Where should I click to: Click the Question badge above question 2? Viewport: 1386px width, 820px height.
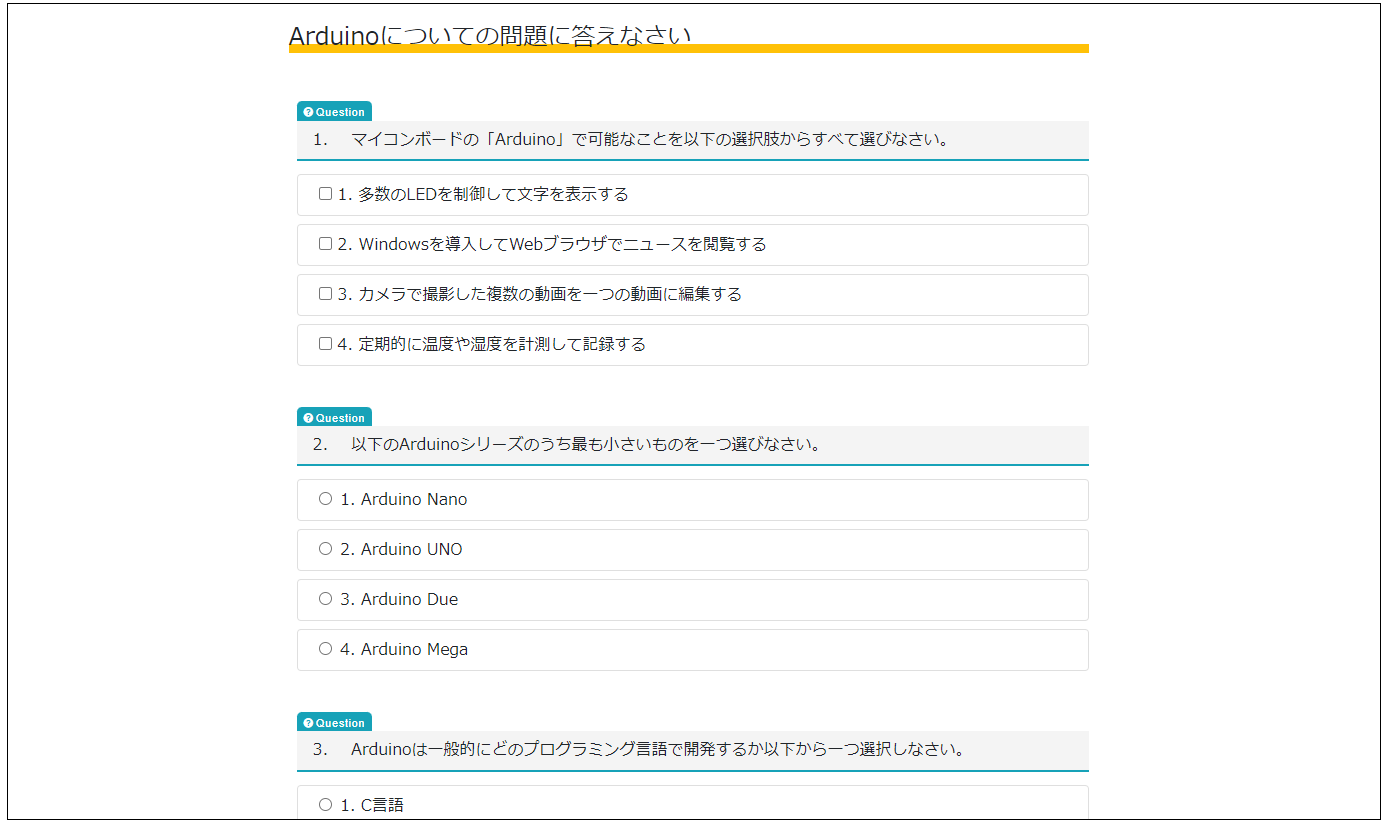334,418
